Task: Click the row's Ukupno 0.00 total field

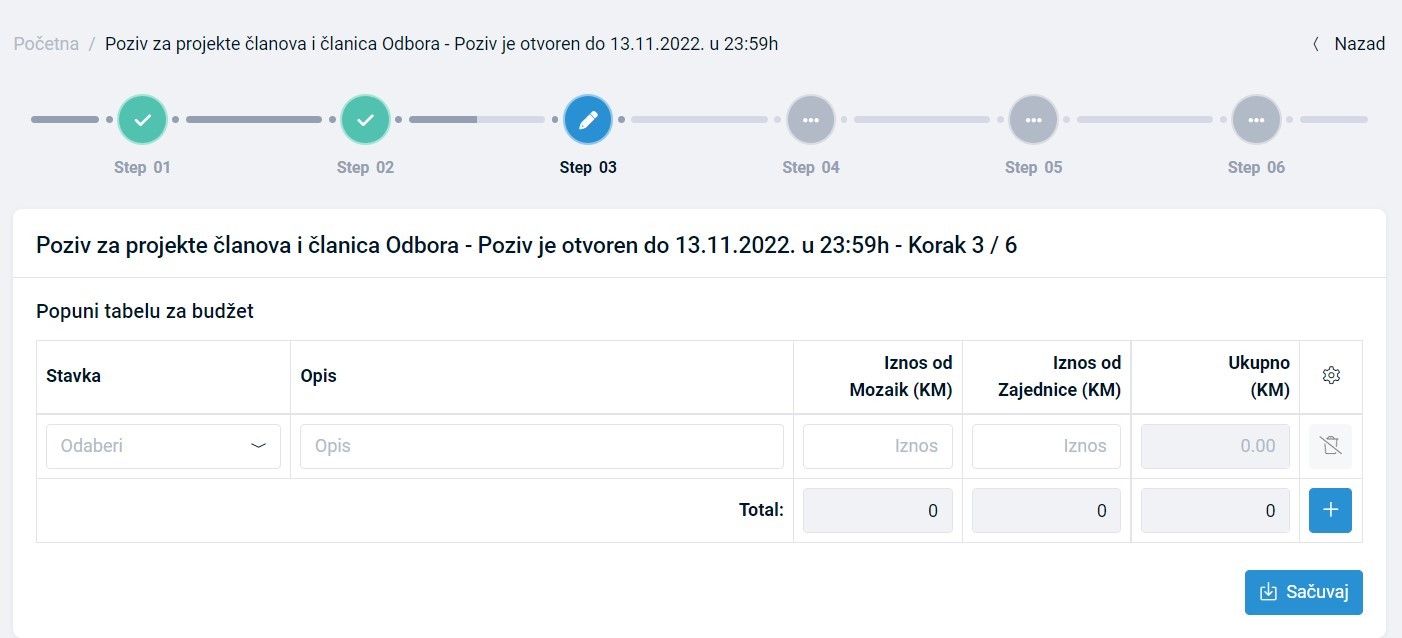Action: coord(1215,446)
